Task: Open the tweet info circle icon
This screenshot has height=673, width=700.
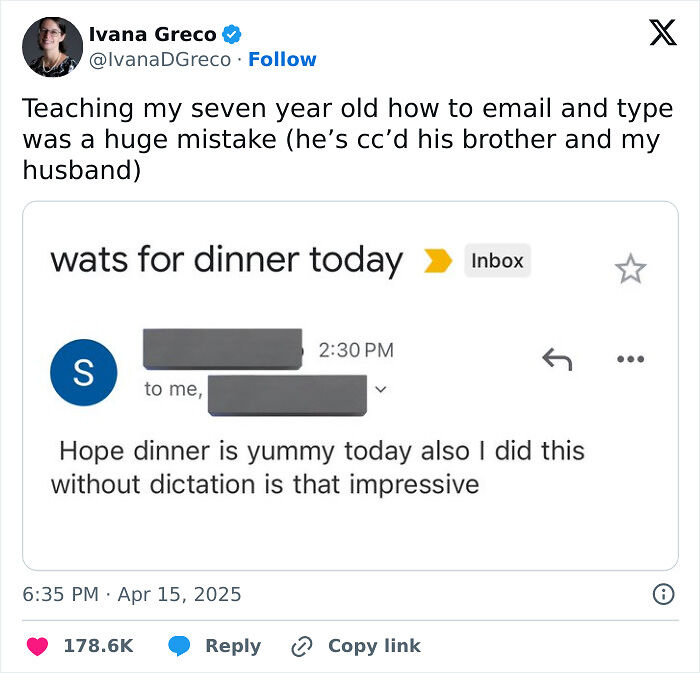Action: click(x=662, y=595)
